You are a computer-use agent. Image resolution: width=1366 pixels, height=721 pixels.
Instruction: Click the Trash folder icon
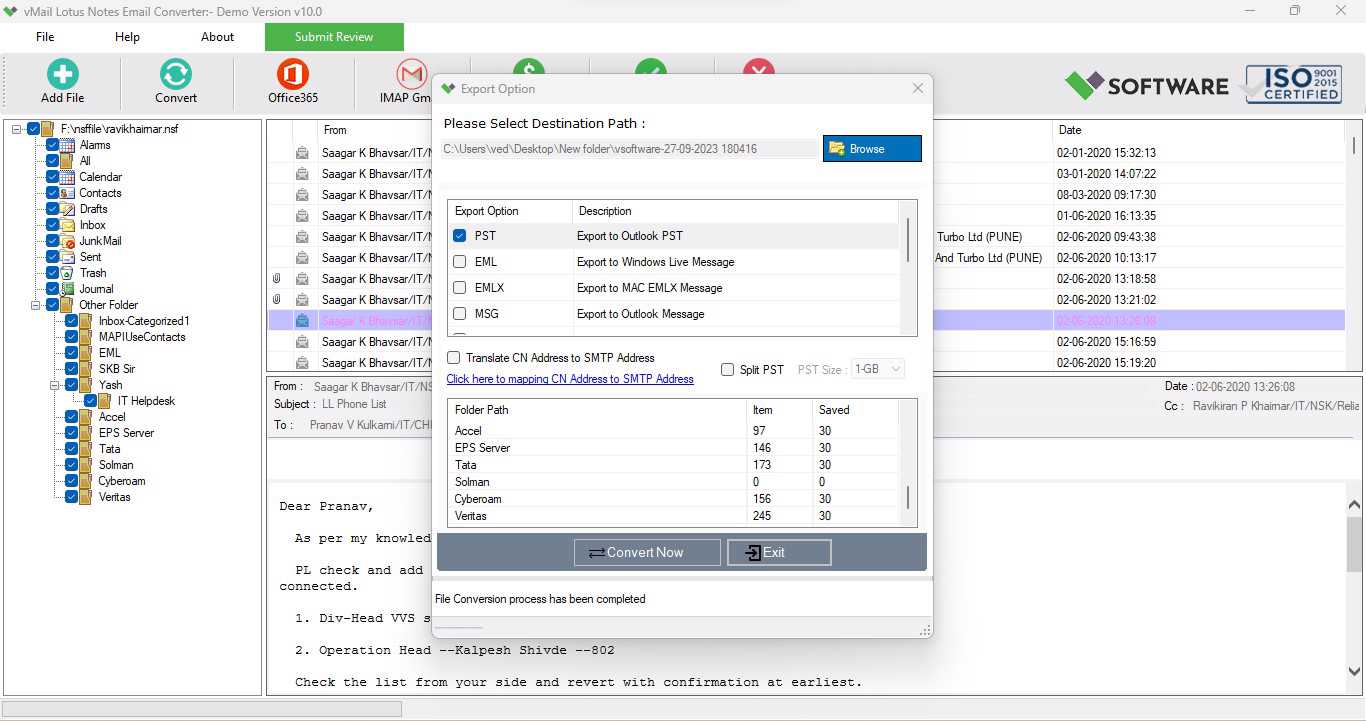click(67, 273)
